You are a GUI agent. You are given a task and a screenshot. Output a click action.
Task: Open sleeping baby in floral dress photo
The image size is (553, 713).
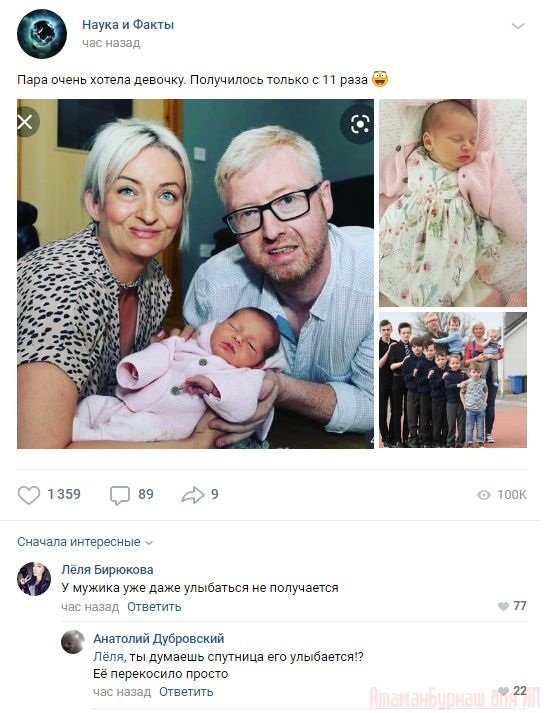tap(453, 203)
